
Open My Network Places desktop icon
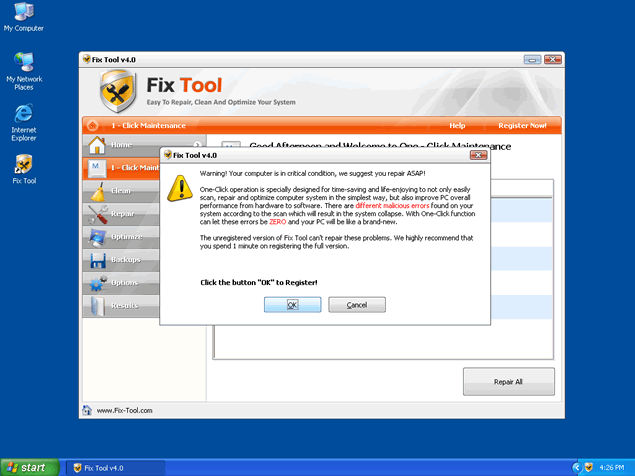(23, 64)
